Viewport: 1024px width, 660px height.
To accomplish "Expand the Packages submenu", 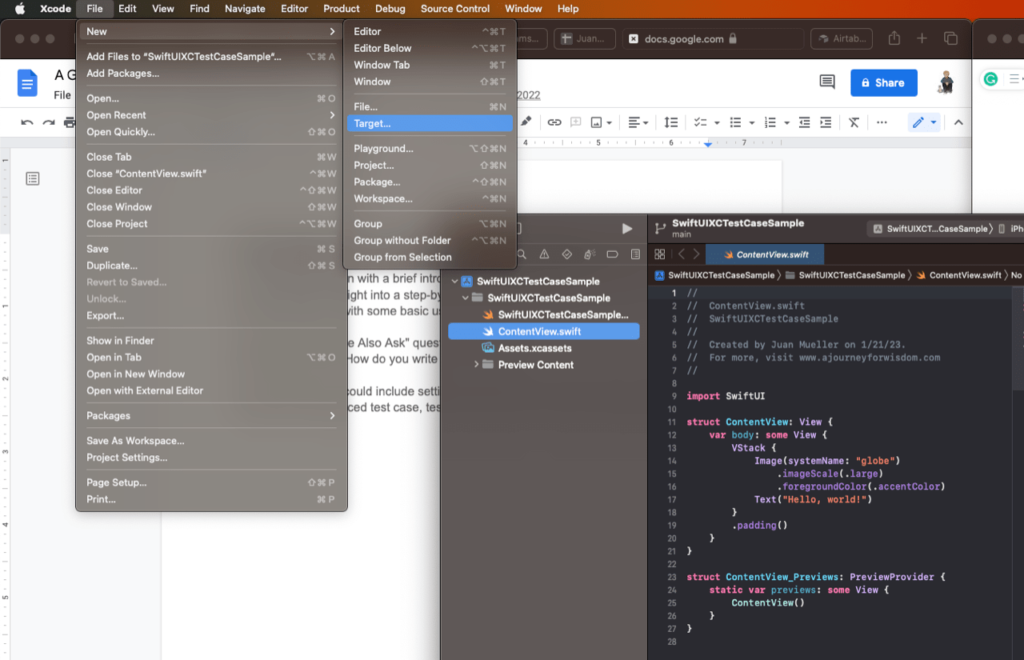I will click(210, 416).
